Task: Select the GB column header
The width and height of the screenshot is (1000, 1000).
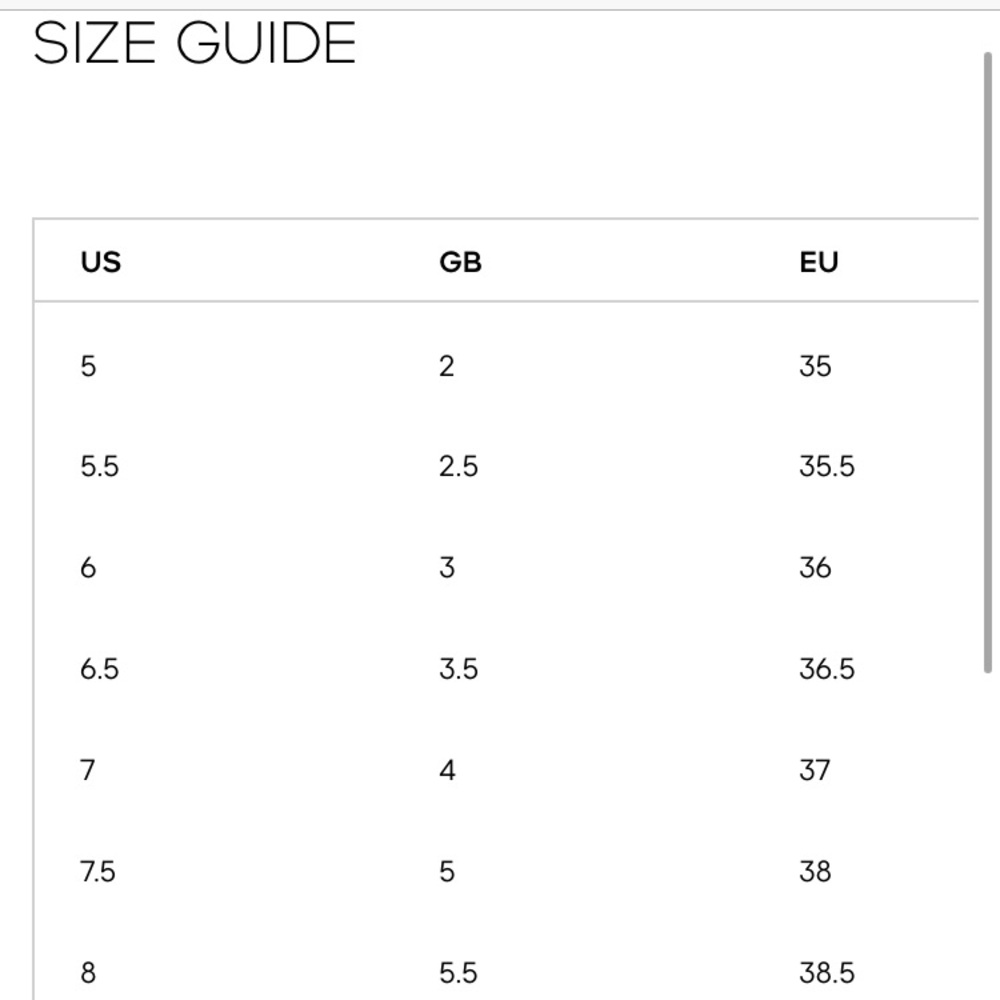Action: (460, 262)
